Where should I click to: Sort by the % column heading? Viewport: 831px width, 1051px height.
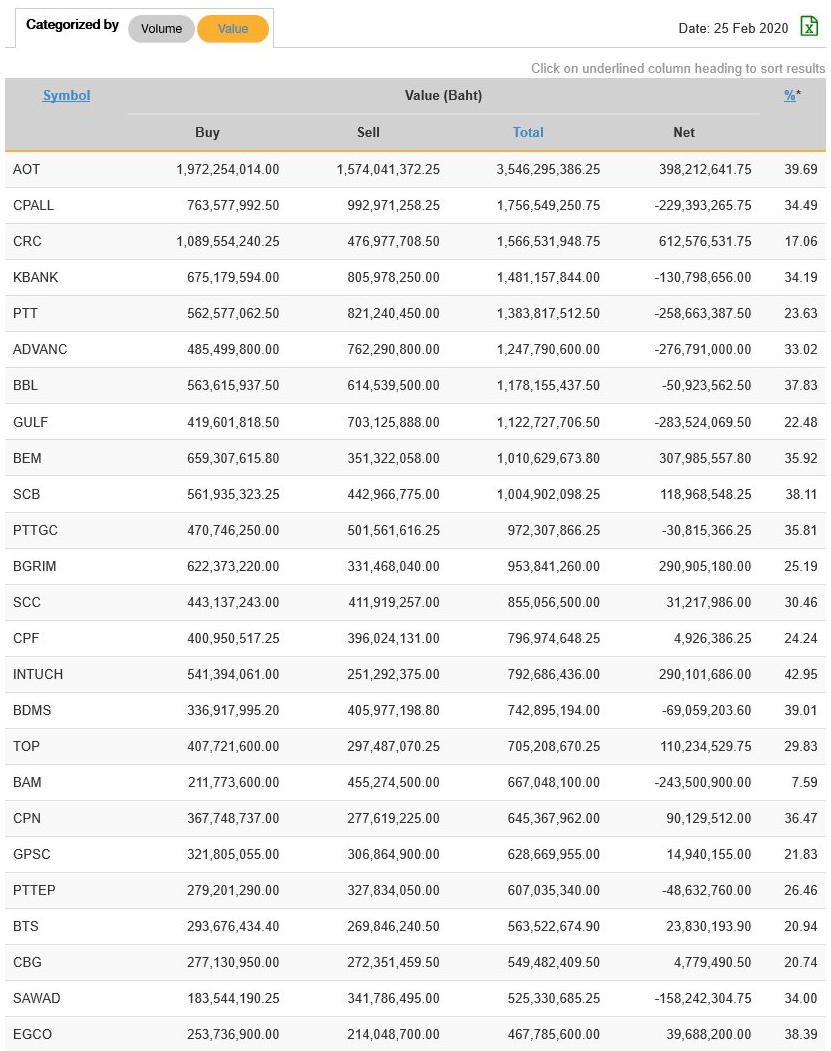coord(790,96)
